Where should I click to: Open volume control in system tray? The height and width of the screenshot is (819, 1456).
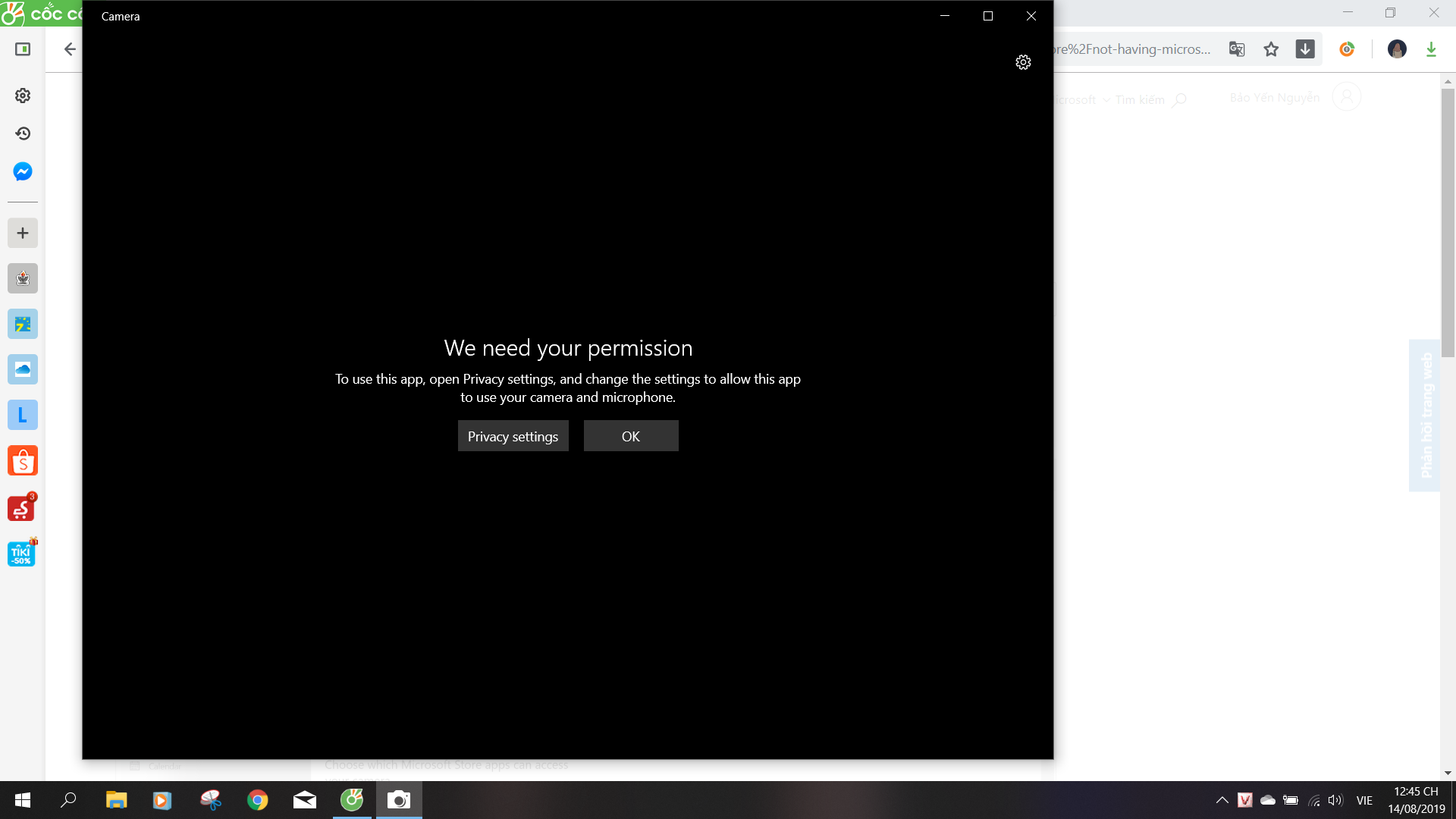coord(1335,800)
